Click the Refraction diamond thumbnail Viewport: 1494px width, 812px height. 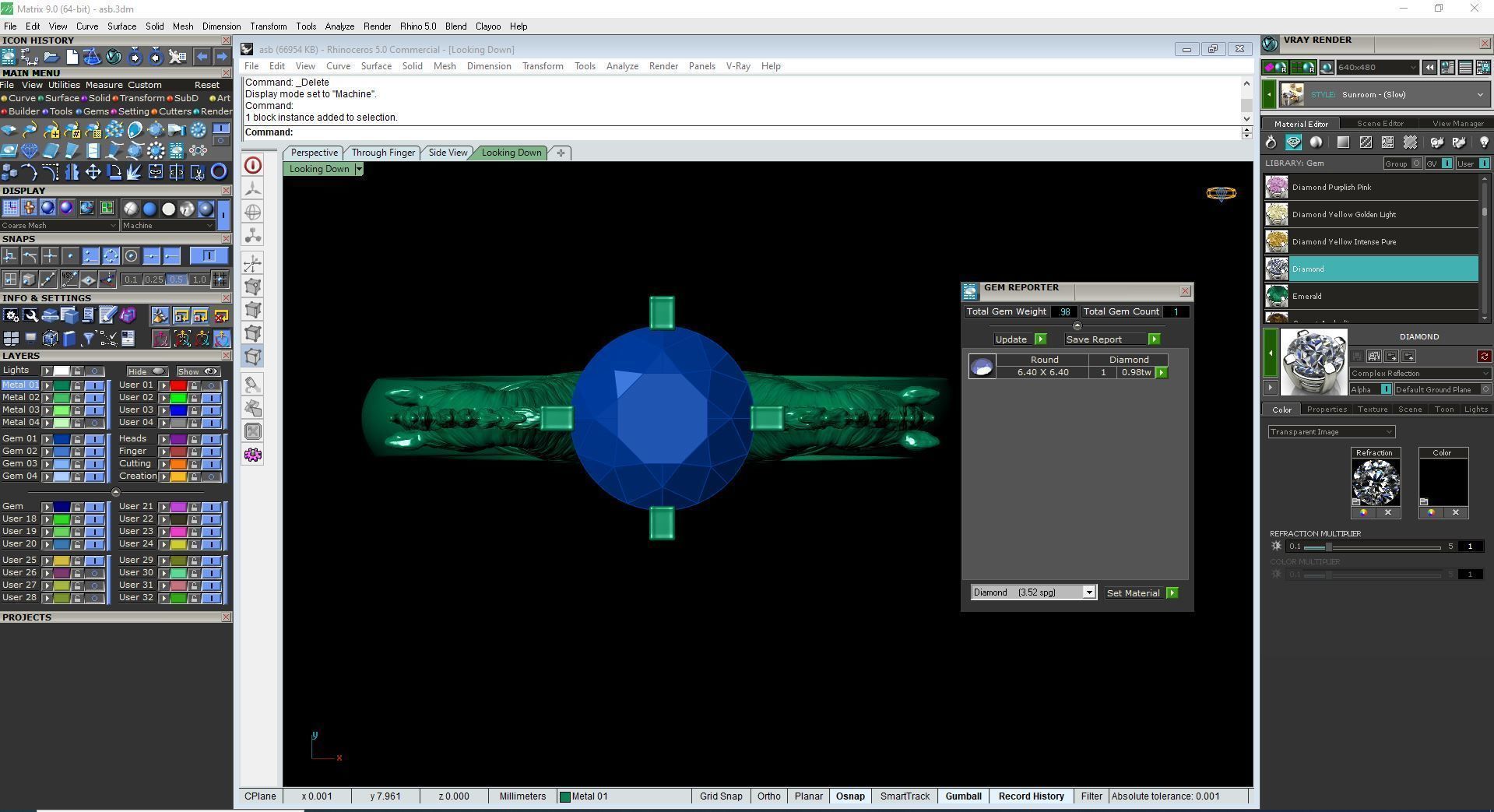1375,482
